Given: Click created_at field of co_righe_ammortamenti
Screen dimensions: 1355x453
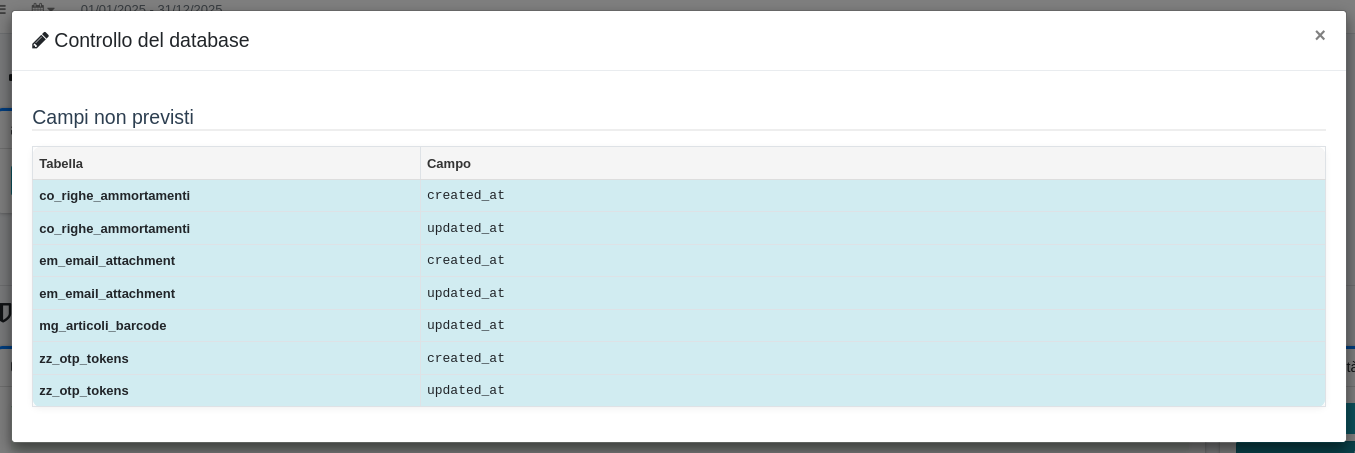Looking at the screenshot, I should [466, 196].
